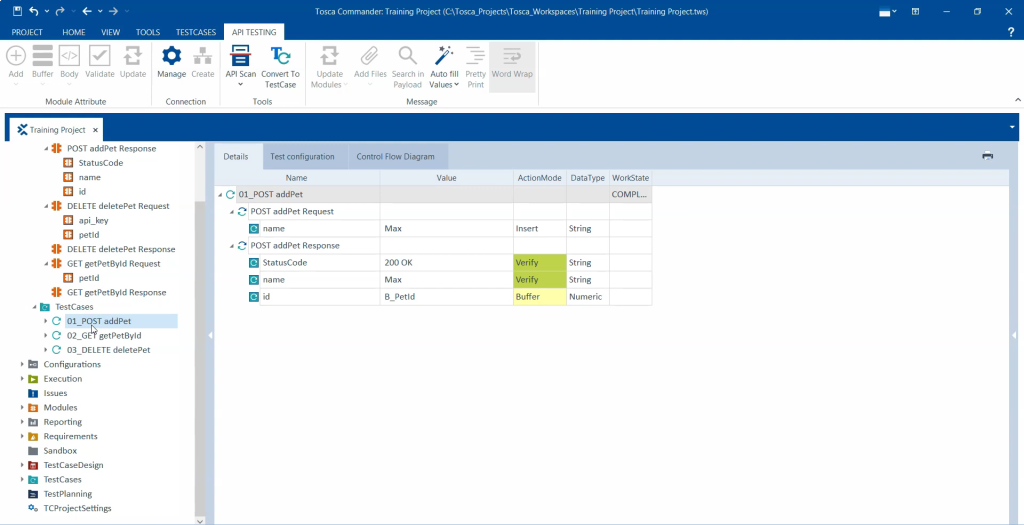Click Buffer action mode for id row
This screenshot has width=1024, height=525.
click(x=539, y=296)
